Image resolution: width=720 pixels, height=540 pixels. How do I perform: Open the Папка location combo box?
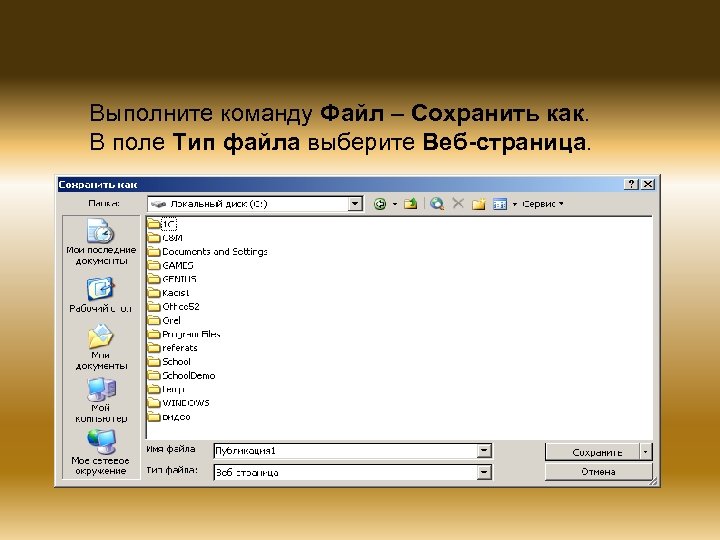pyautogui.click(x=255, y=204)
